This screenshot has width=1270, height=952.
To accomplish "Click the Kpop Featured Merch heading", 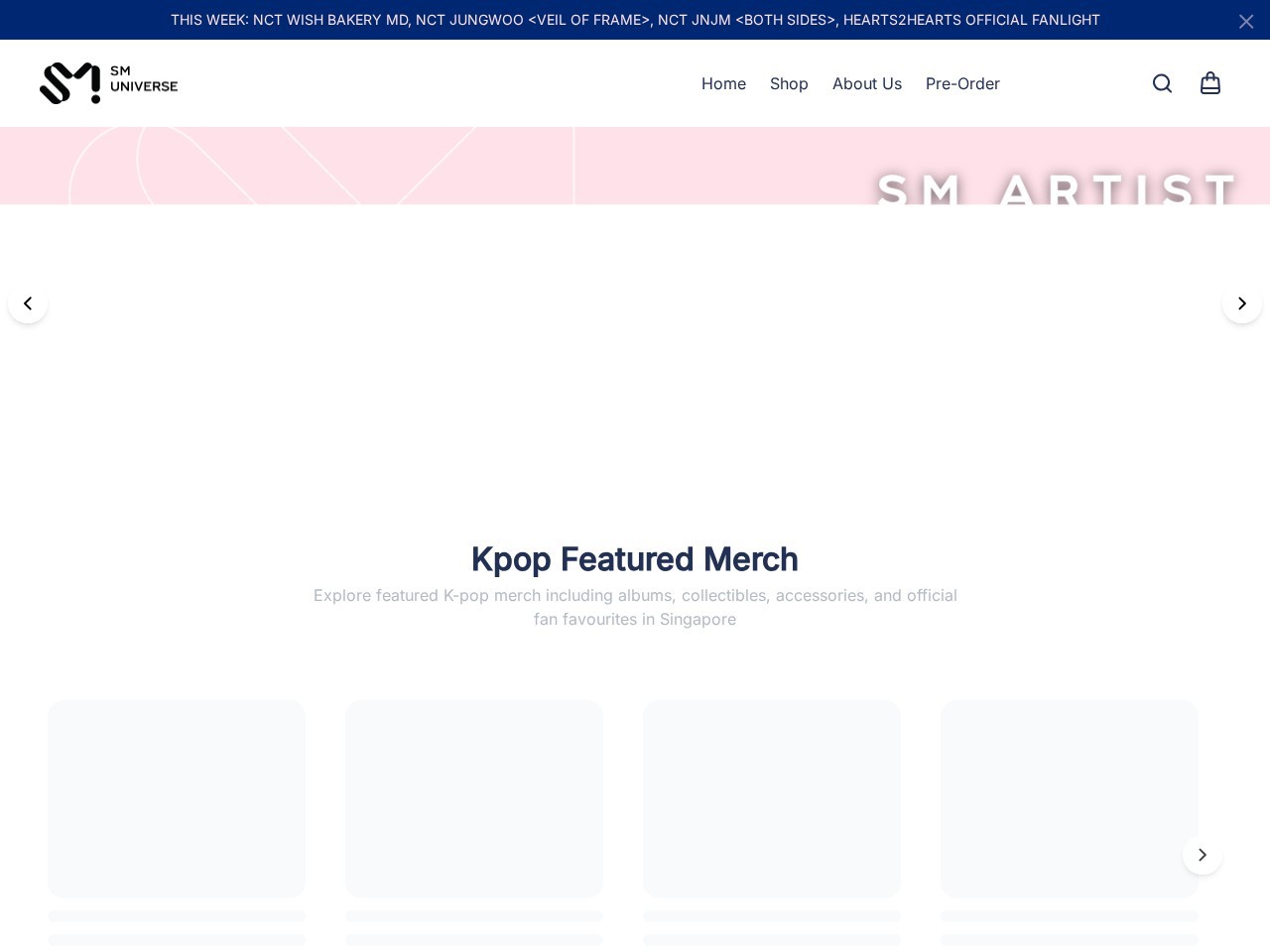I will [x=634, y=558].
